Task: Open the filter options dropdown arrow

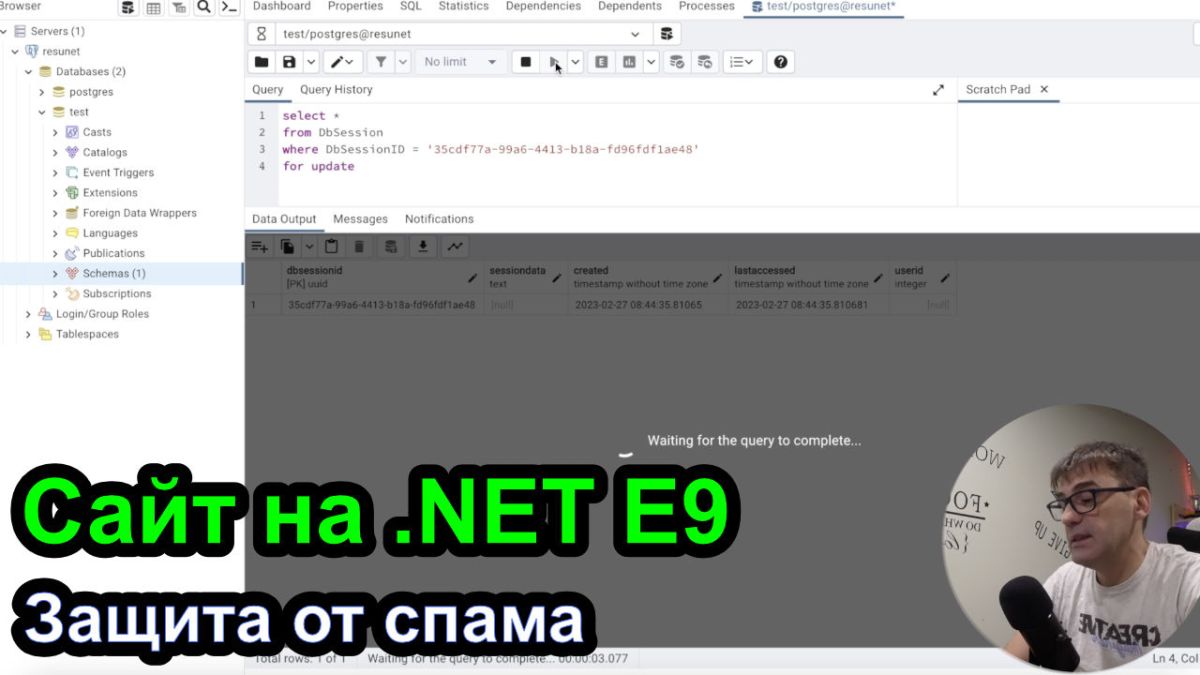Action: 403,62
